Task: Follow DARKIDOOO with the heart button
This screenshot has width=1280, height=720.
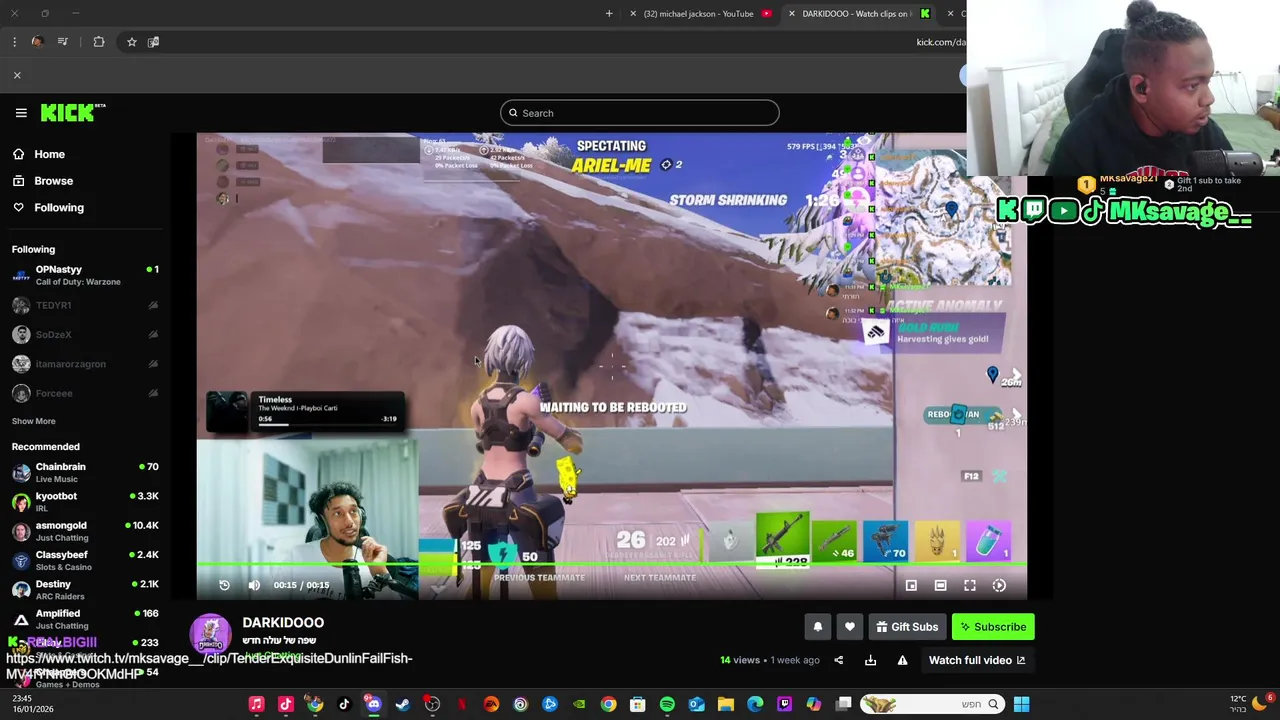Action: point(849,627)
